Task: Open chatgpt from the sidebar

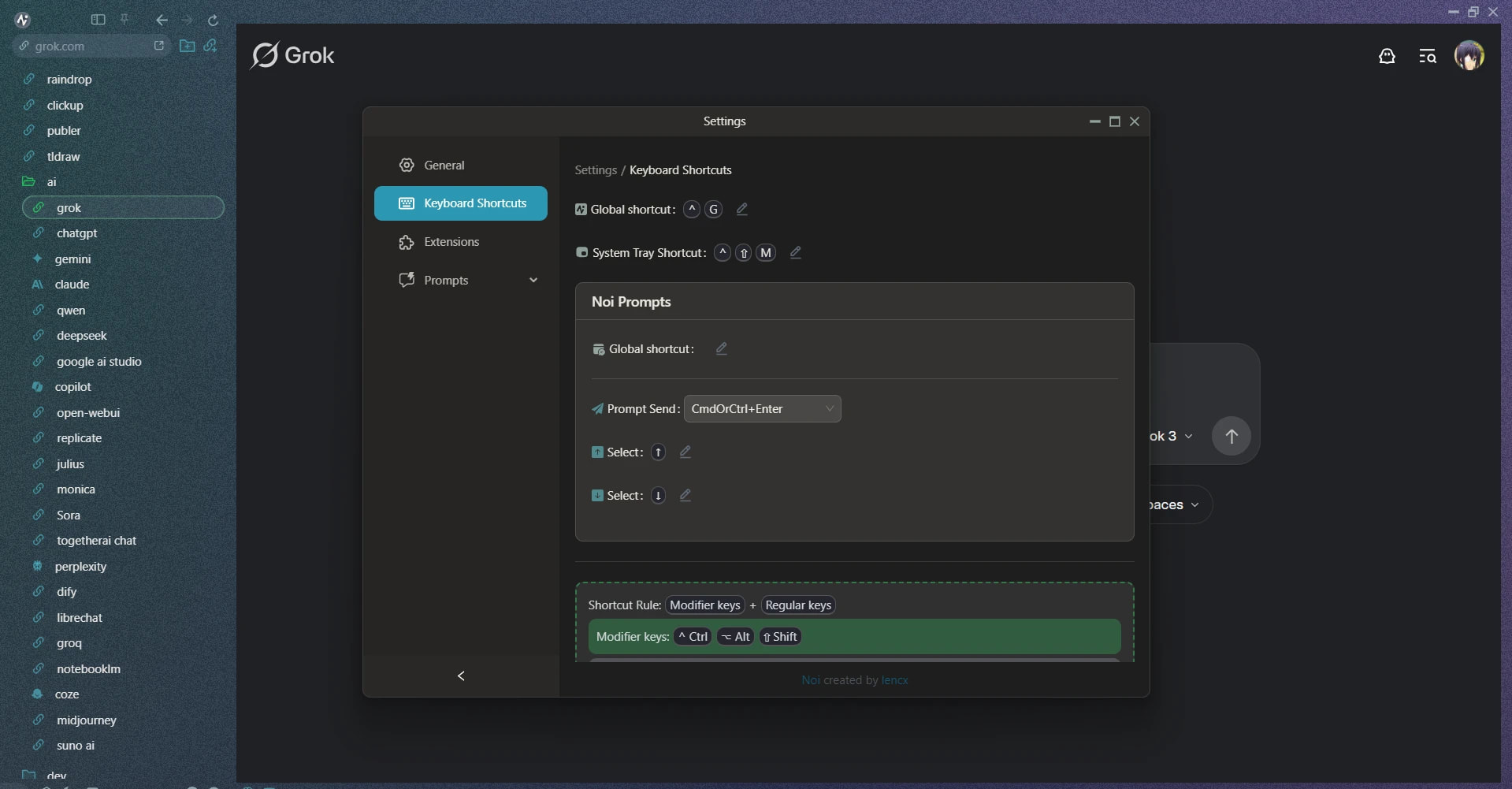Action: (x=76, y=233)
